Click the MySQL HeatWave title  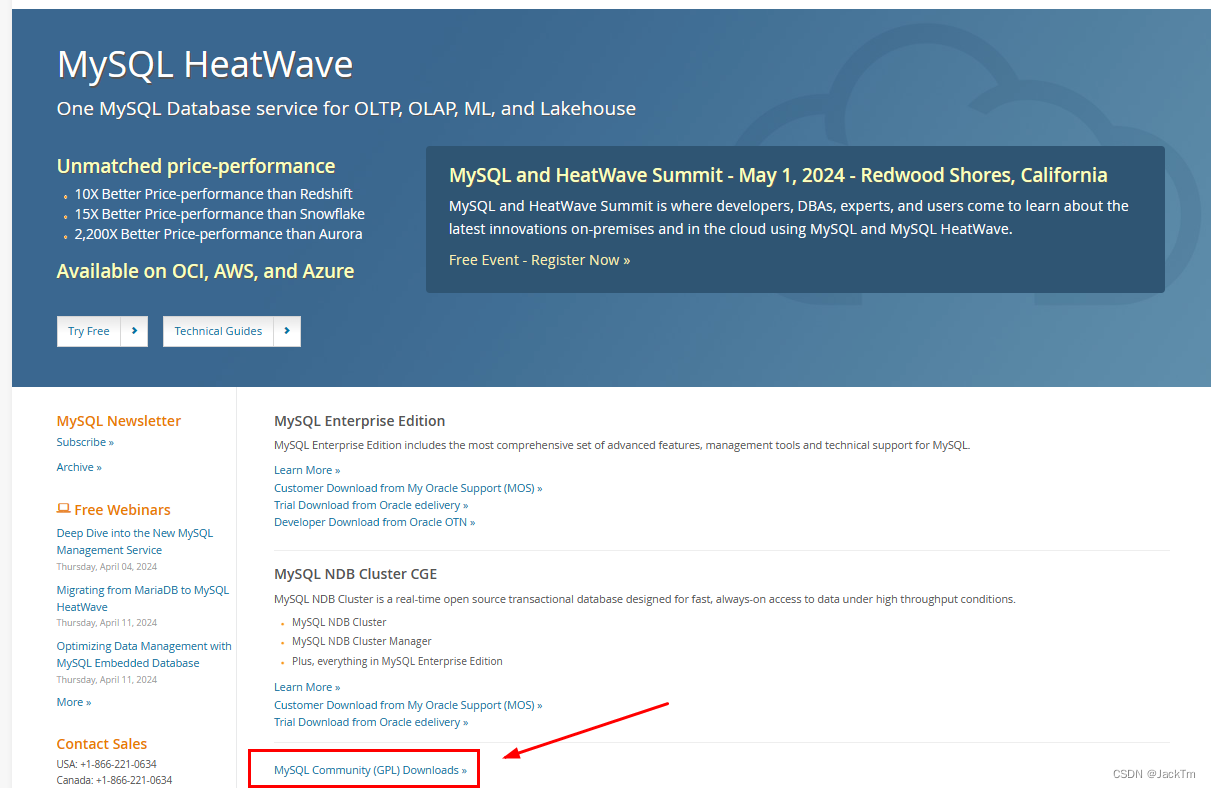pyautogui.click(x=205, y=64)
